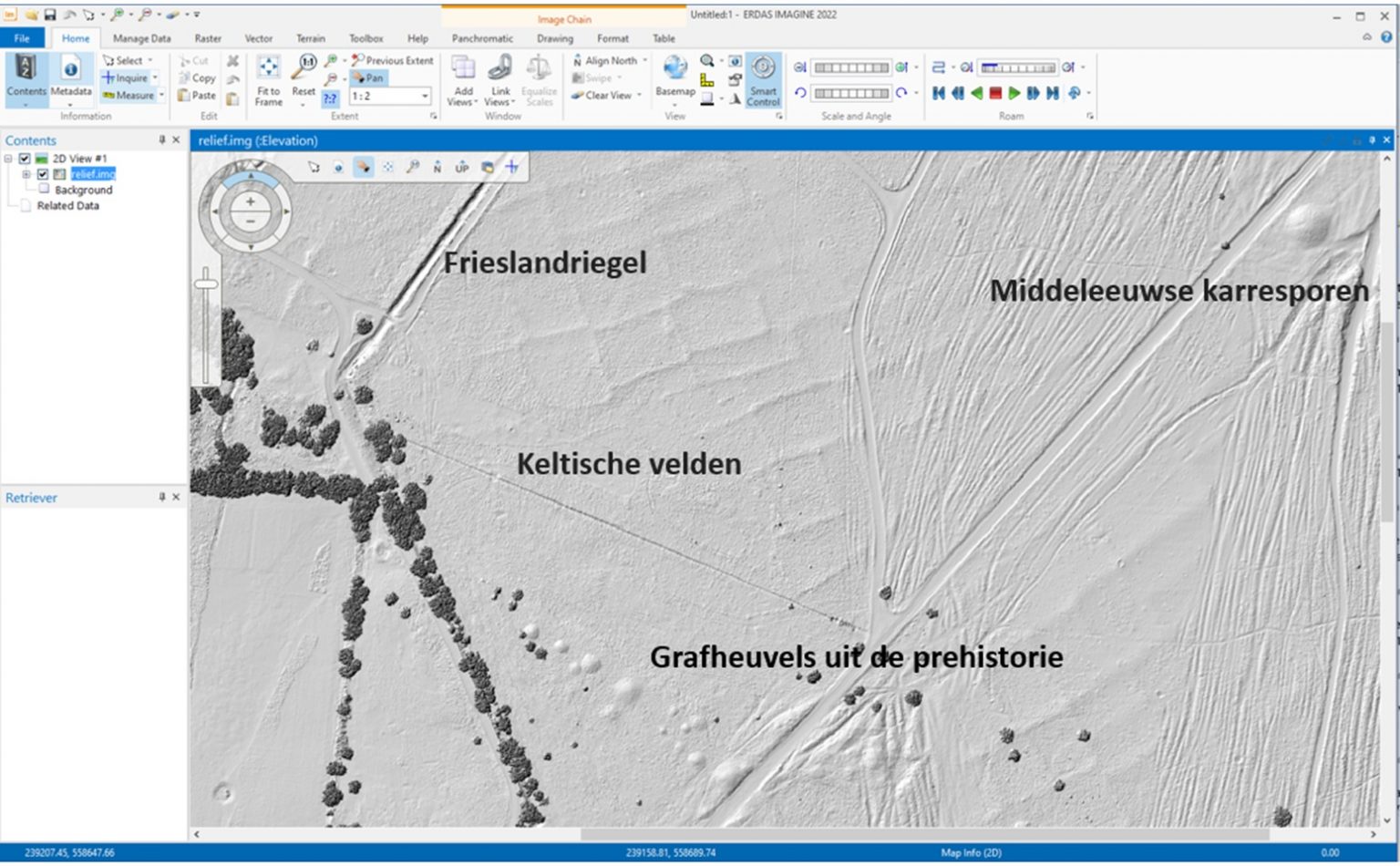
Task: Switch to the Raster tab
Action: pyautogui.click(x=208, y=38)
